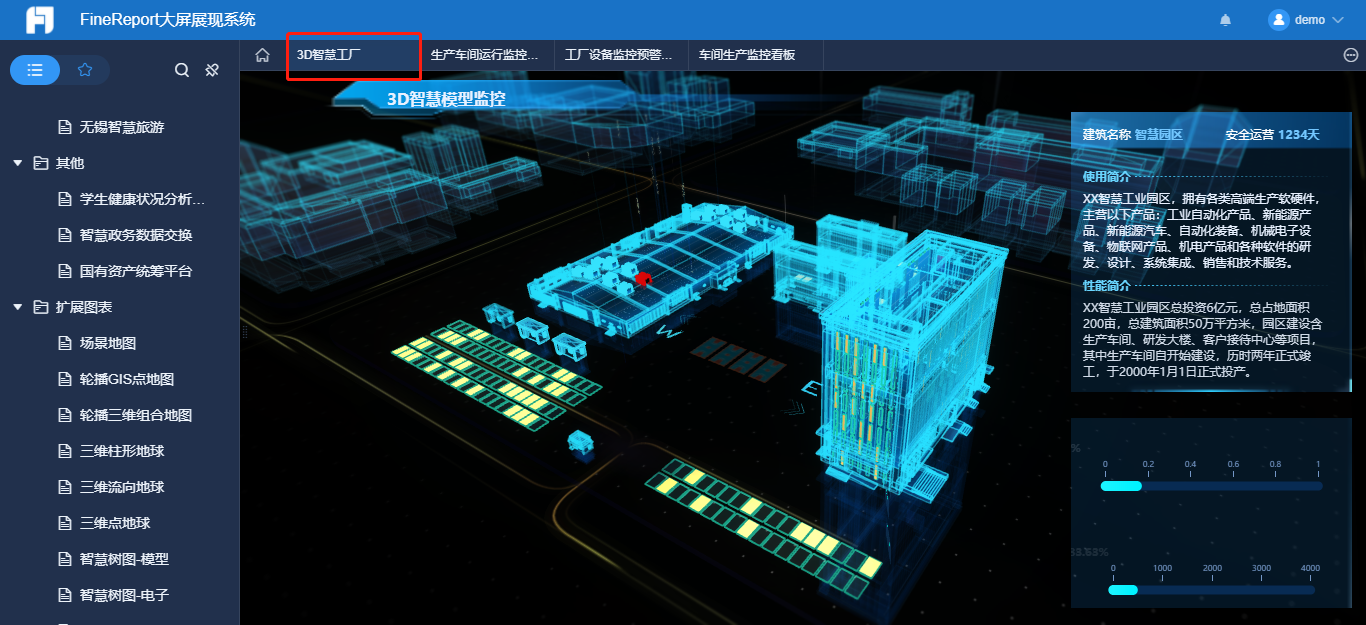The width and height of the screenshot is (1366, 625).
Task: Click the document icon beside 场景地图
Action: pyautogui.click(x=65, y=343)
